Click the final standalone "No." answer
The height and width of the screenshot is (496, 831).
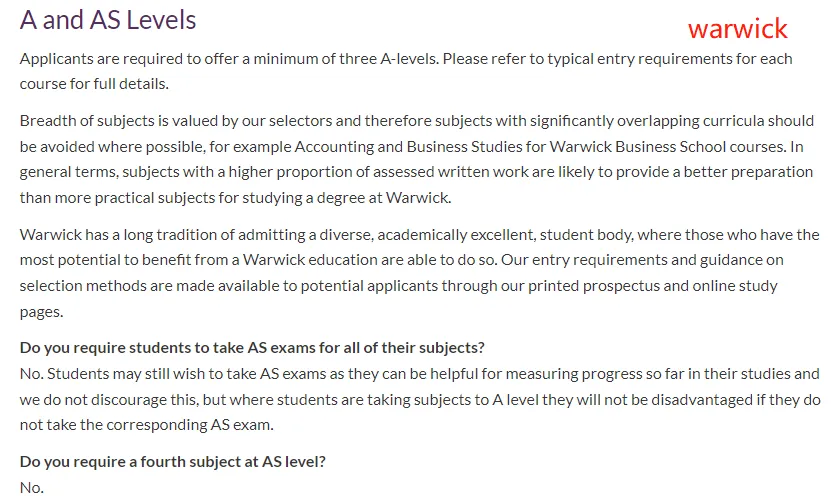[32, 487]
